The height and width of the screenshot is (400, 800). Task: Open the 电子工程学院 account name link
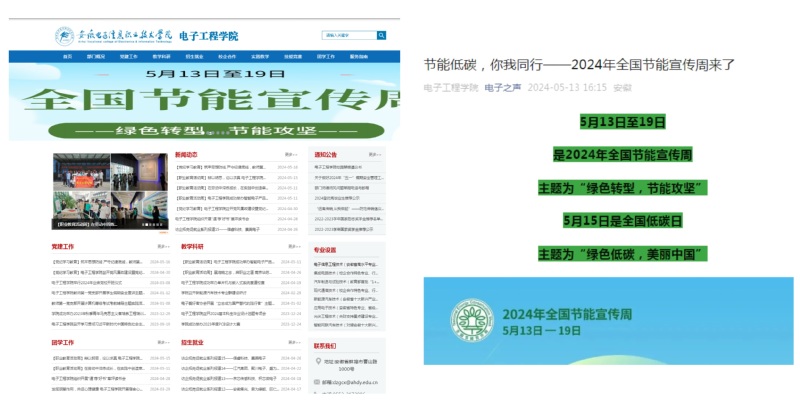pos(450,88)
